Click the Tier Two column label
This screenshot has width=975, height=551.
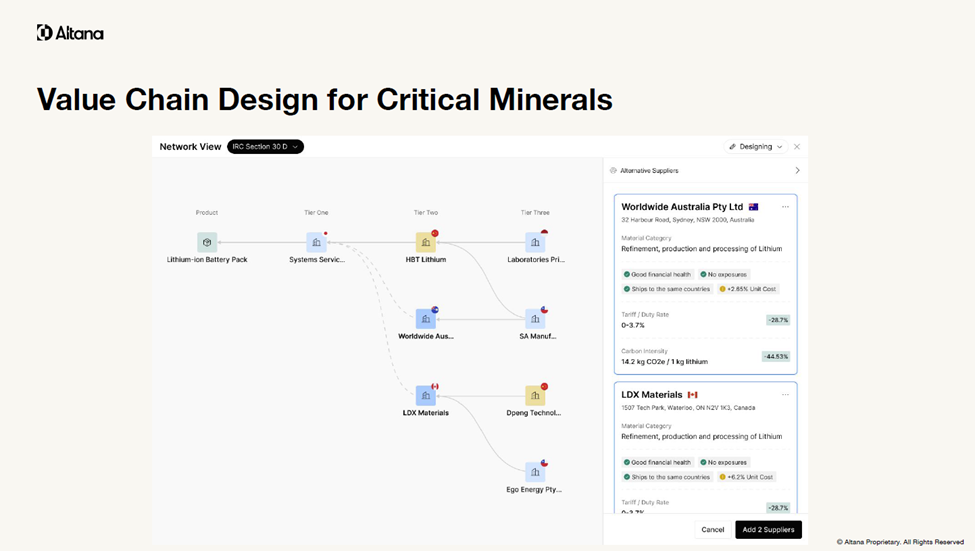426,213
